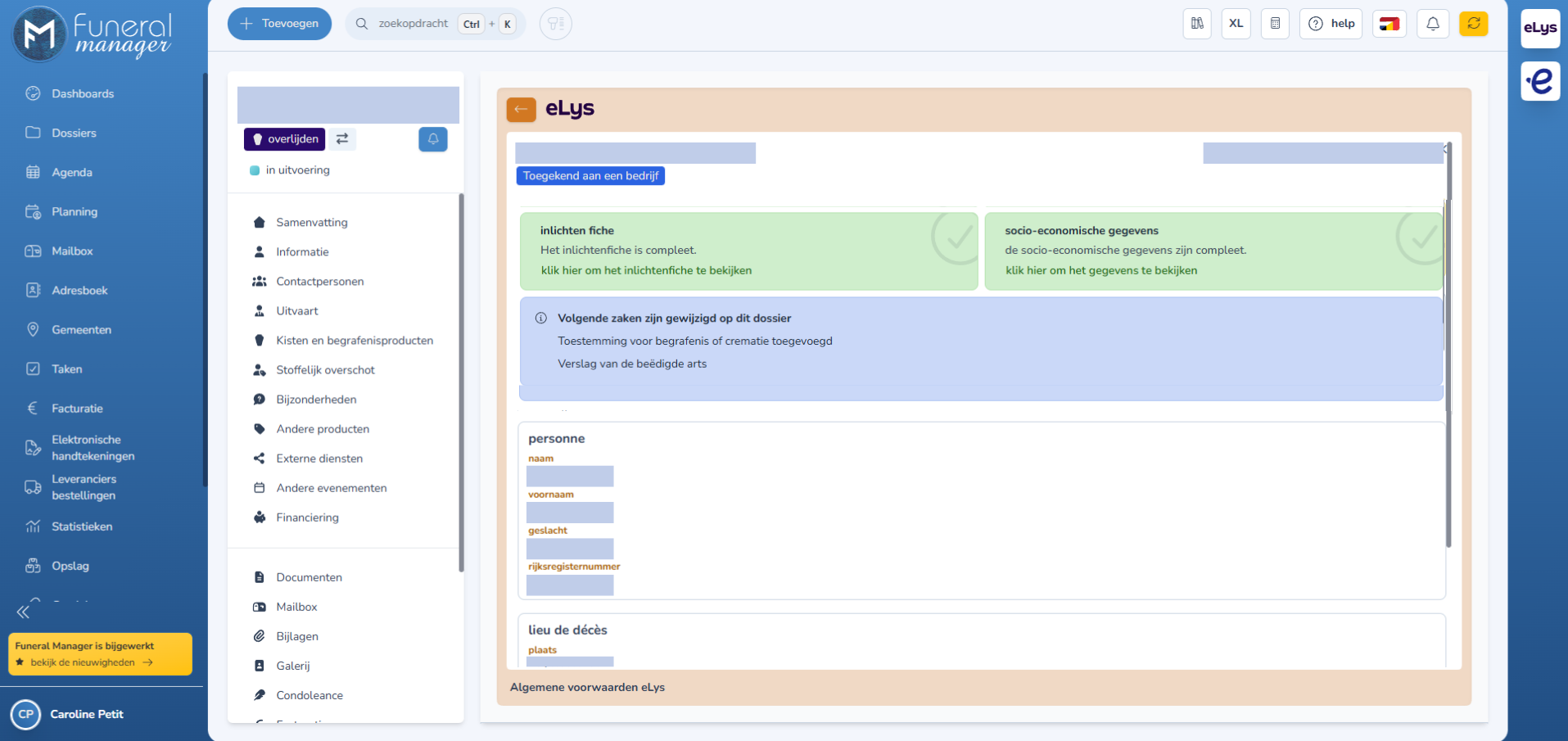Image resolution: width=1568 pixels, height=741 pixels.
Task: Open Algemene voorwaarden eLys link
Action: 587,687
